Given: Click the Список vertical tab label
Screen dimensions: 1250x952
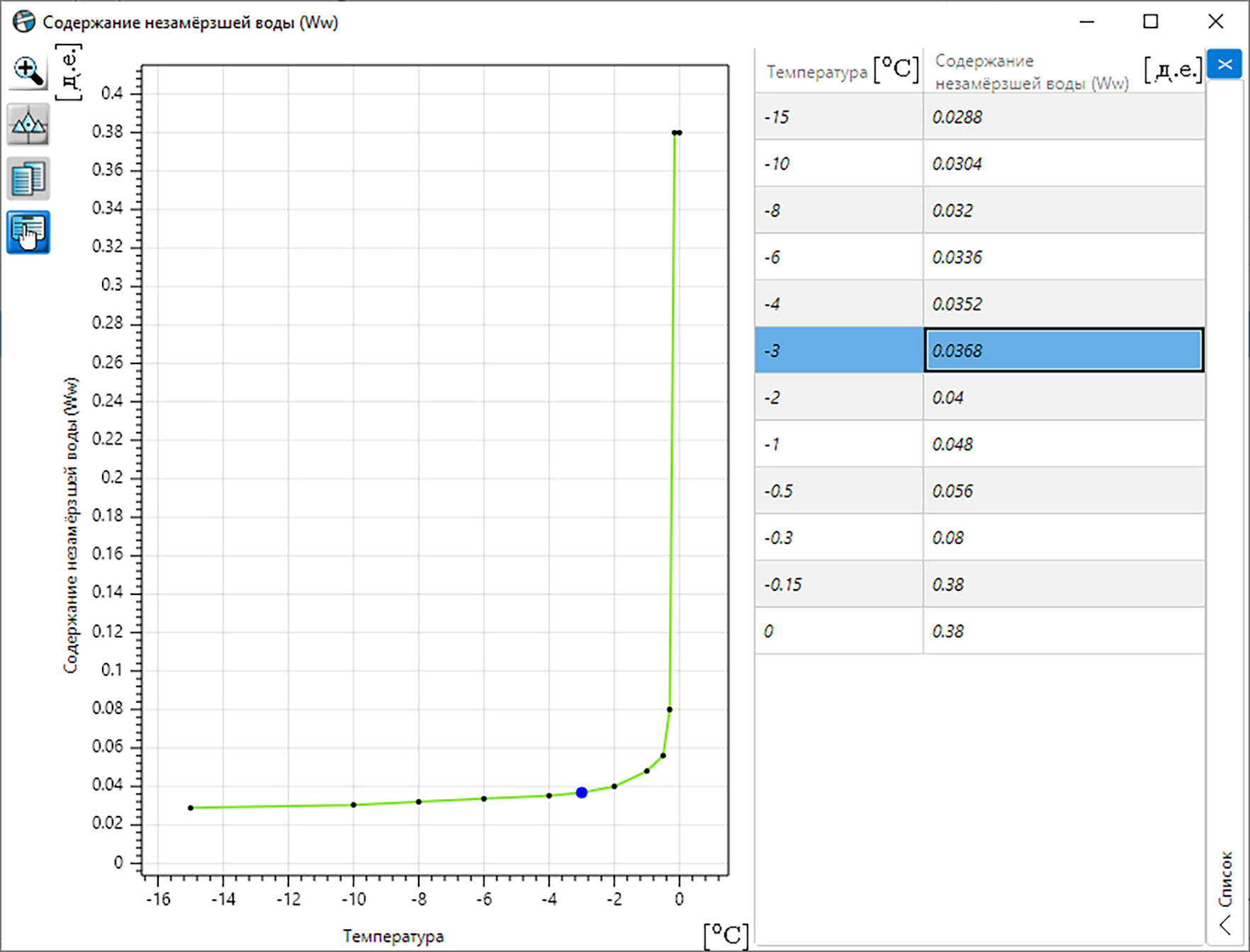Looking at the screenshot, I should point(1225,878).
